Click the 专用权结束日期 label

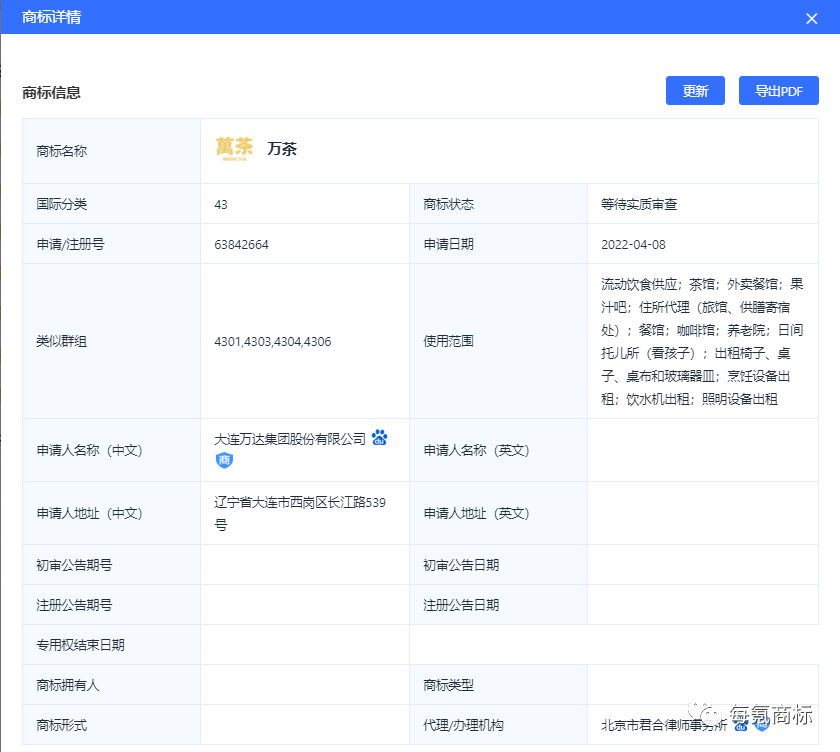(80, 645)
